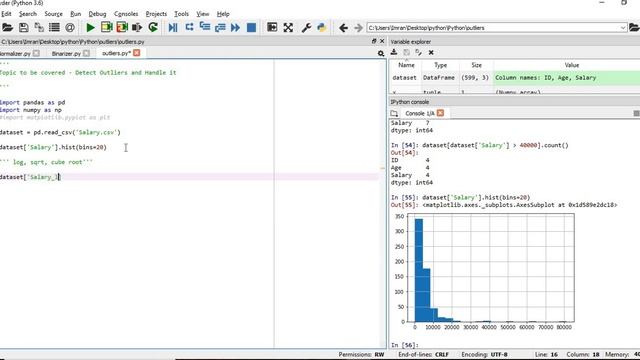Sort by Type column header
Screen dimensions: 640x360
click(440, 65)
